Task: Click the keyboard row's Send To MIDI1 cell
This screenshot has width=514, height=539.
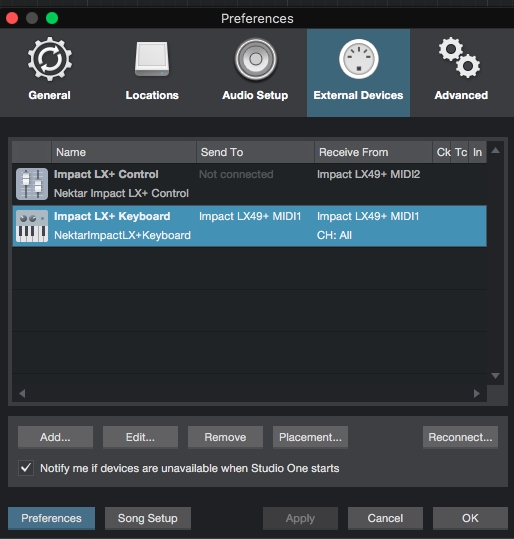Action: [x=250, y=216]
